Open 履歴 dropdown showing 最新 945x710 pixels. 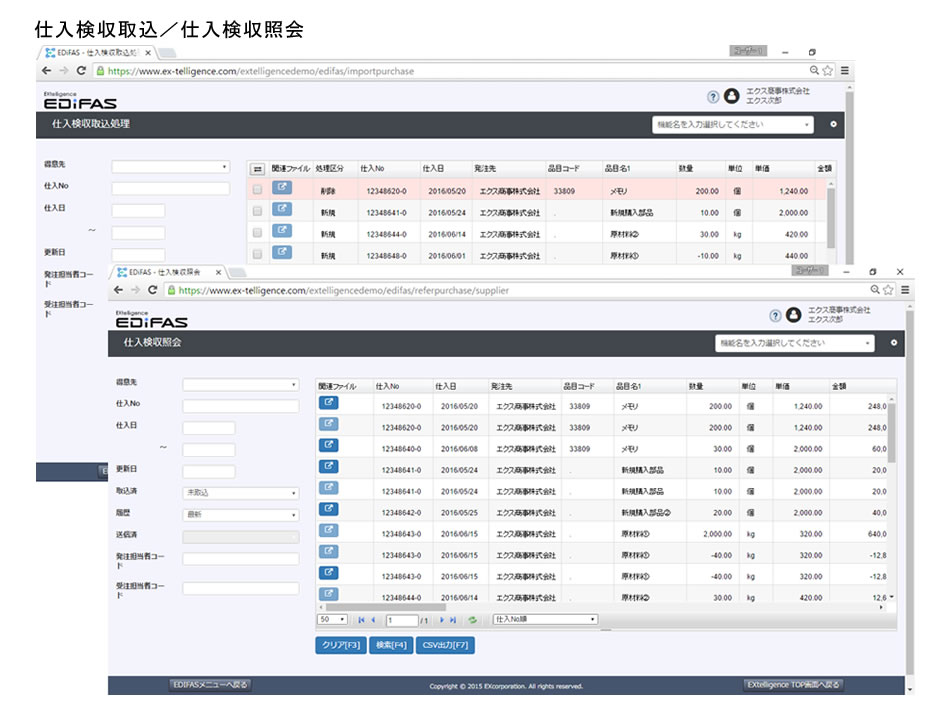240,514
